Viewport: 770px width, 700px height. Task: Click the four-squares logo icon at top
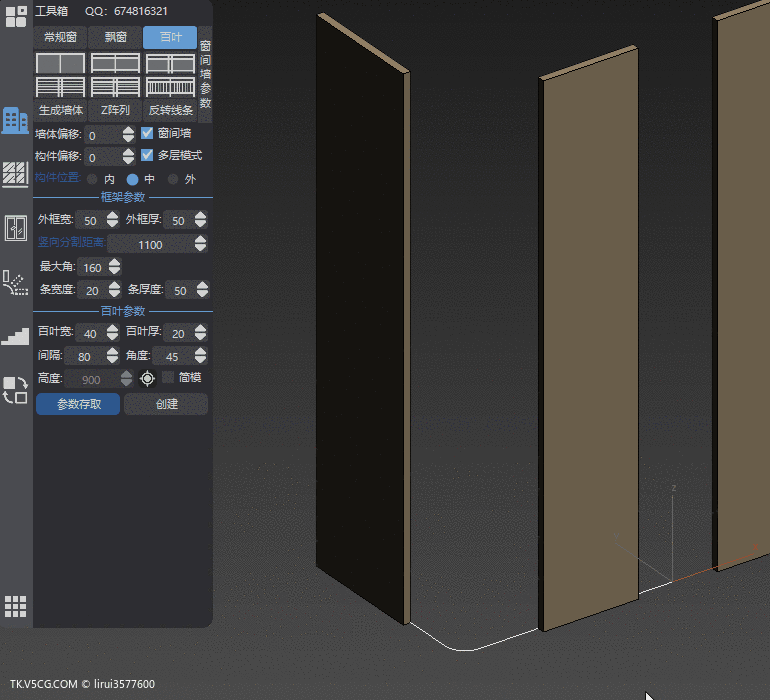point(15,15)
